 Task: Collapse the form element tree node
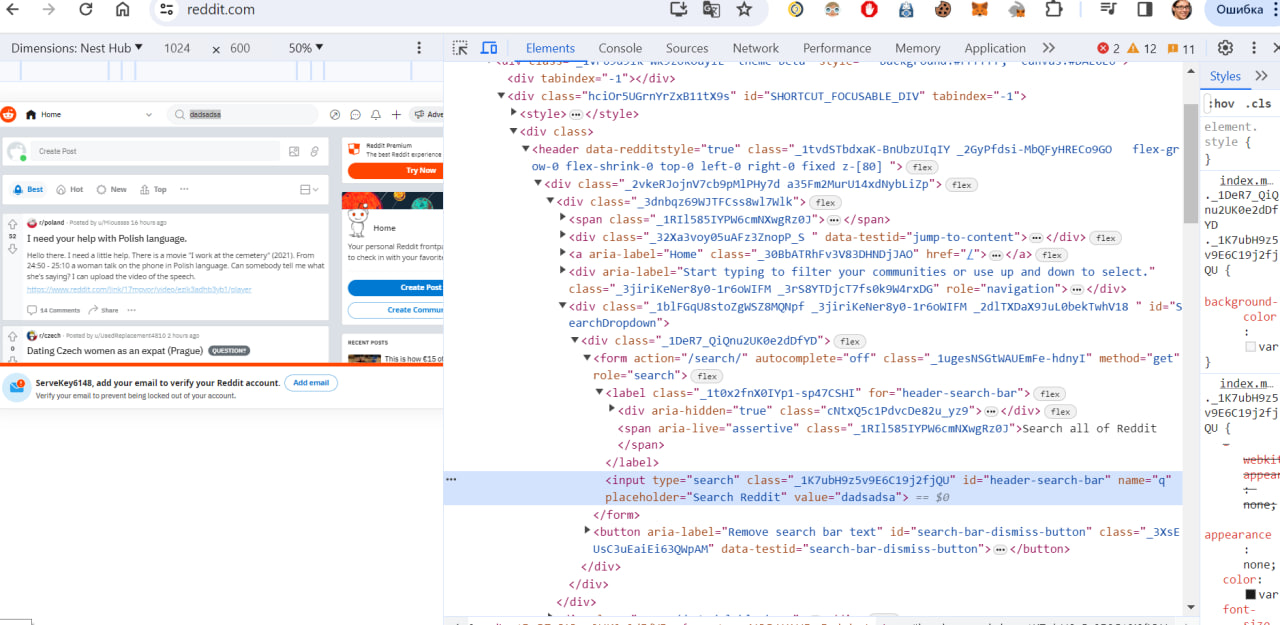click(587, 358)
